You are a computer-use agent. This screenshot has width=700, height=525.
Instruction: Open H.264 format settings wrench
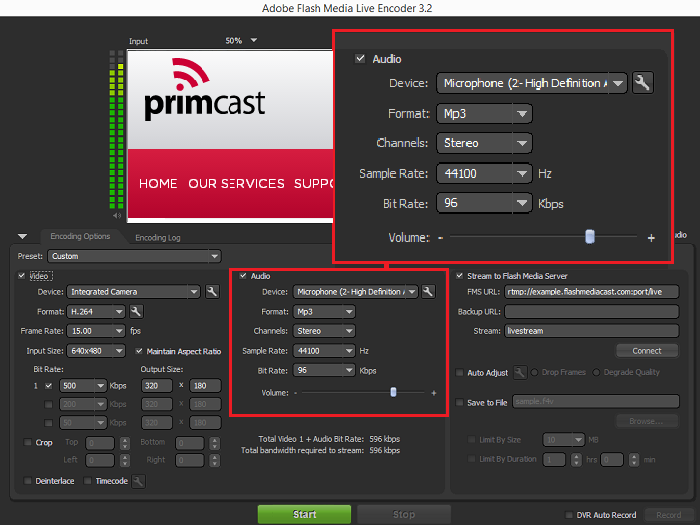click(136, 311)
